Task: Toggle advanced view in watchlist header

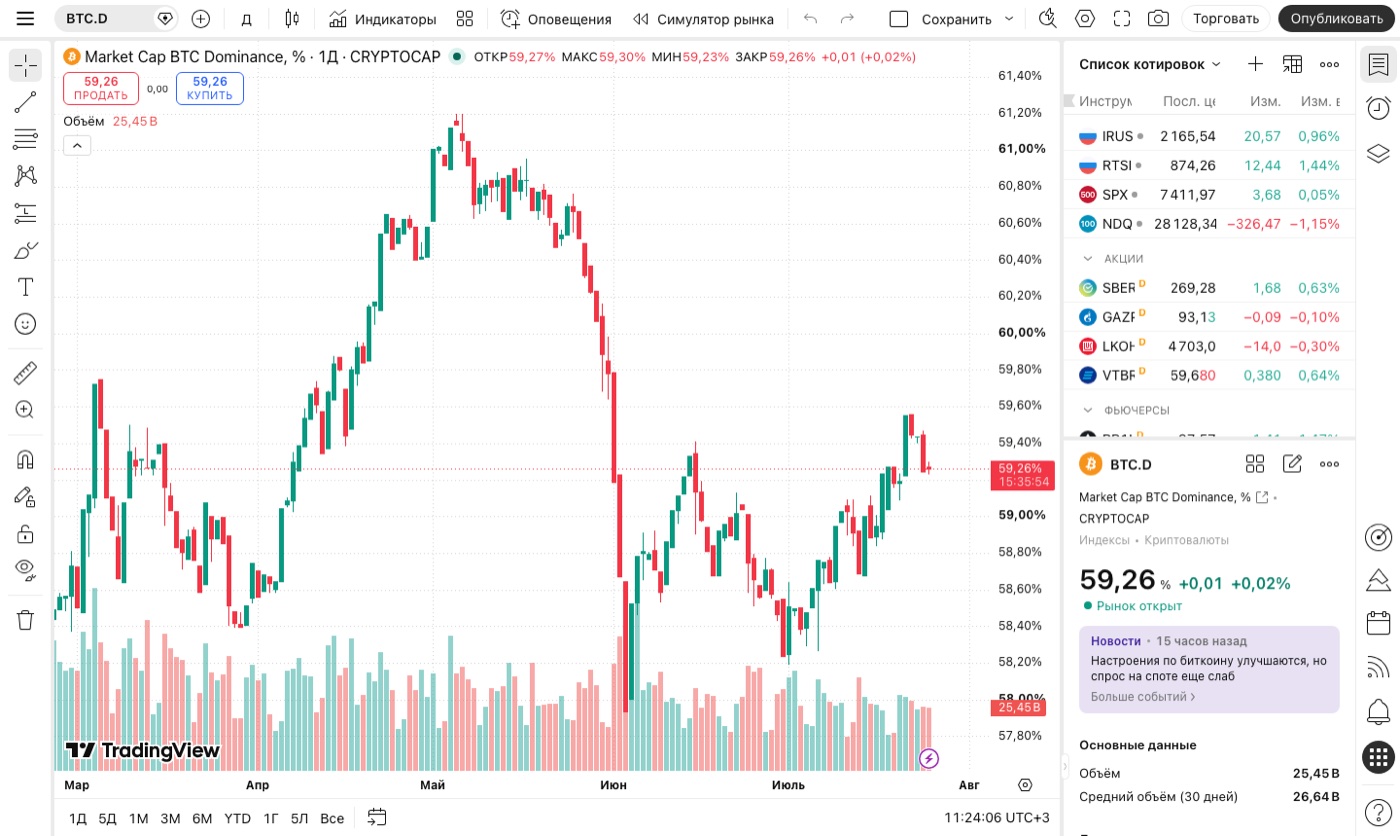Action: (1292, 64)
